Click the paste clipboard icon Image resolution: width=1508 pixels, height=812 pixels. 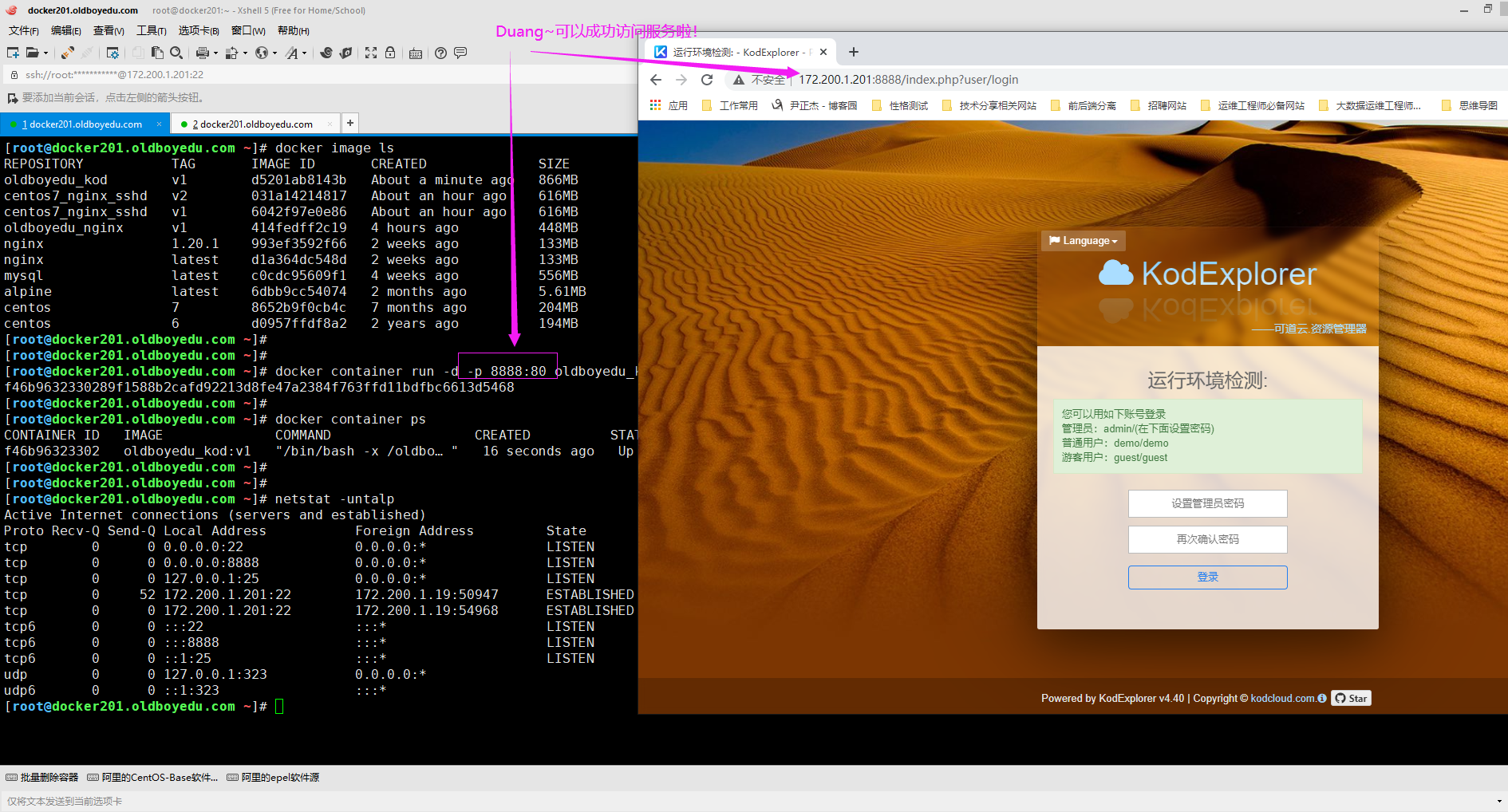[157, 53]
